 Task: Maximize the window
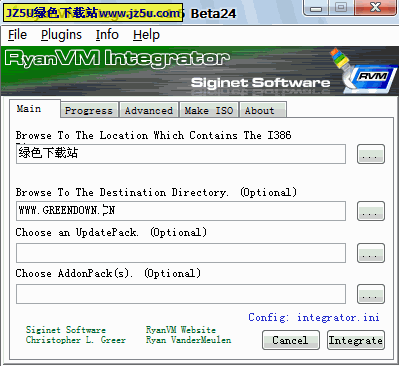[341, 7]
